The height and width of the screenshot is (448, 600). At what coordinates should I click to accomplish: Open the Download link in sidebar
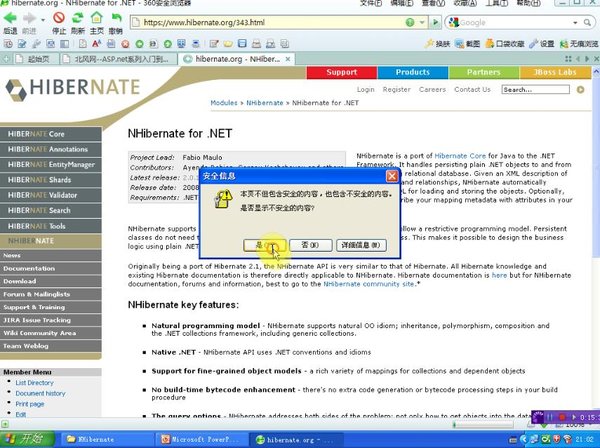20,281
